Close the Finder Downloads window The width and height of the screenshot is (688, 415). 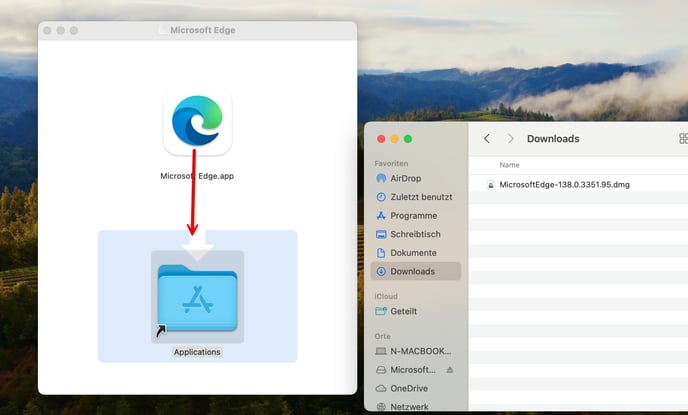coord(381,139)
